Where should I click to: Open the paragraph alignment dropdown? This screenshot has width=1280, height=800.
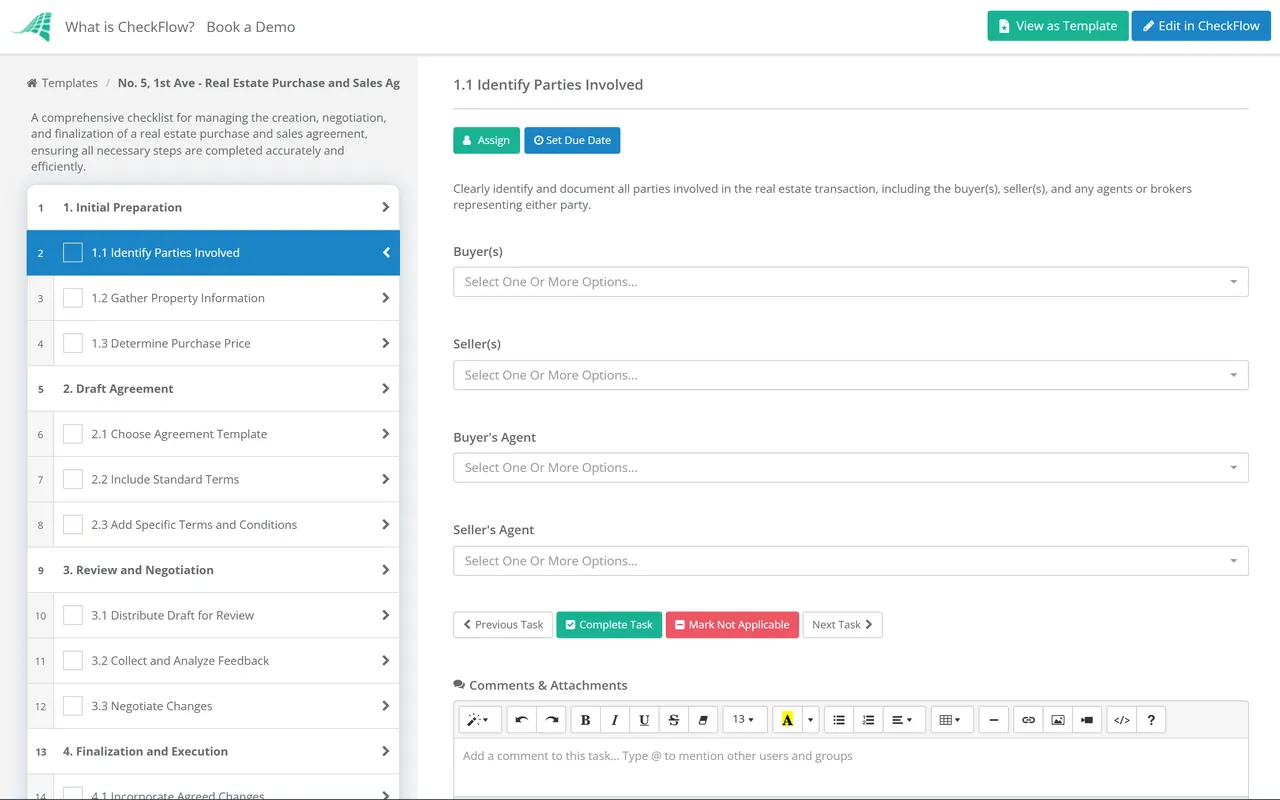(x=902, y=720)
